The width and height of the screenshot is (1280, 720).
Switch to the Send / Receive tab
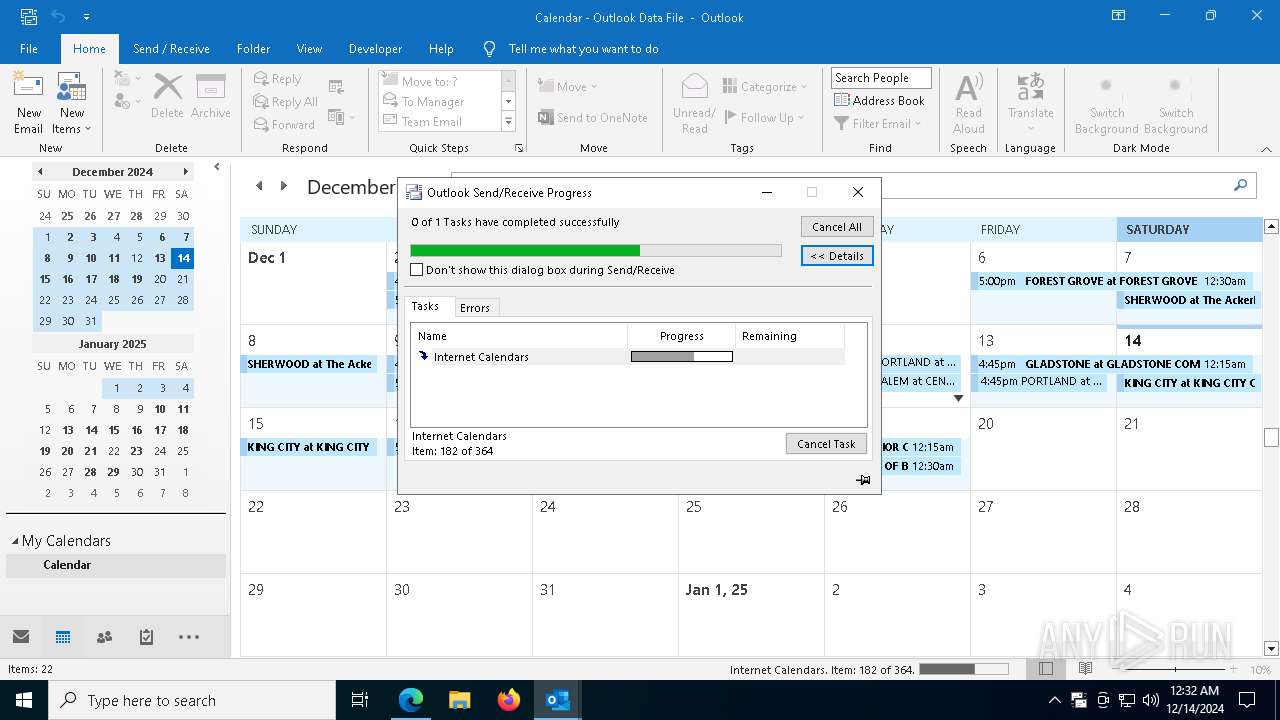[x=171, y=48]
